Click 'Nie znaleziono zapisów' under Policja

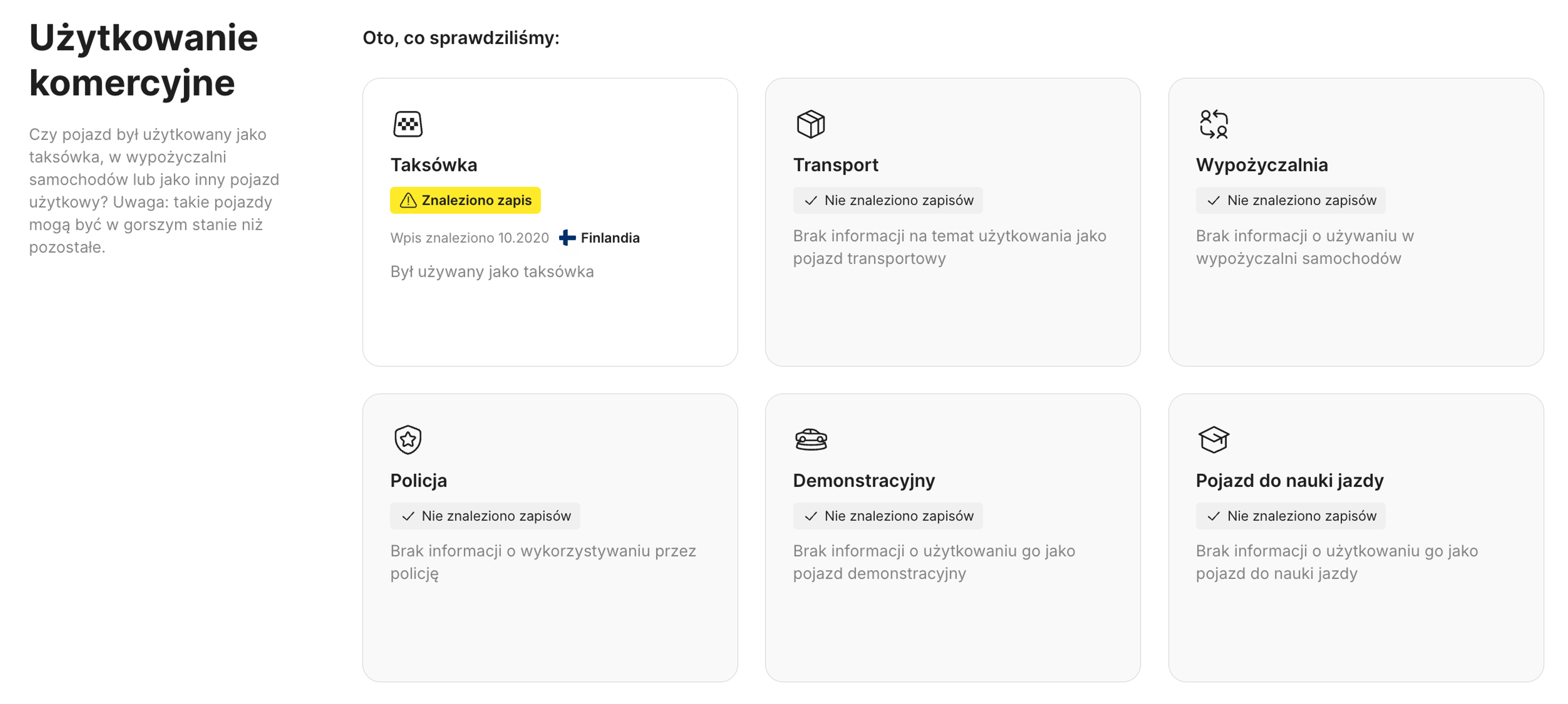485,516
